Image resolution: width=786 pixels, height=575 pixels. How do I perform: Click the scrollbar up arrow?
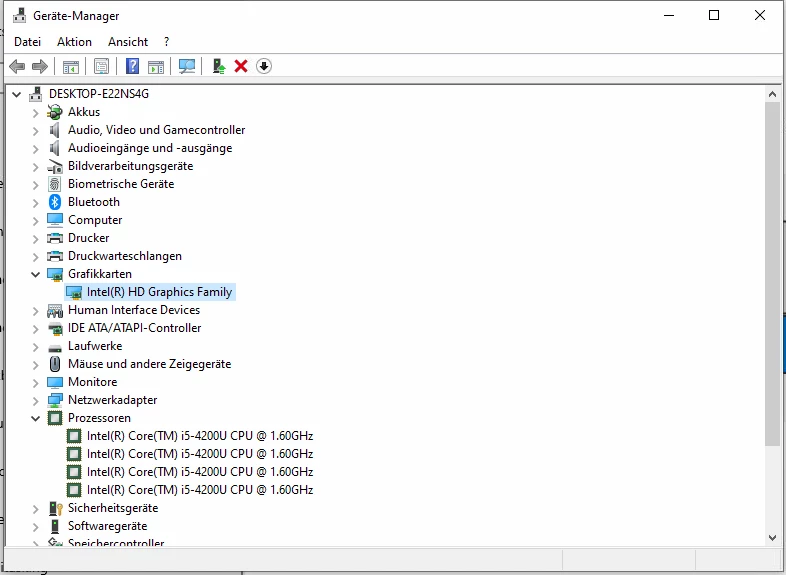pos(772,94)
